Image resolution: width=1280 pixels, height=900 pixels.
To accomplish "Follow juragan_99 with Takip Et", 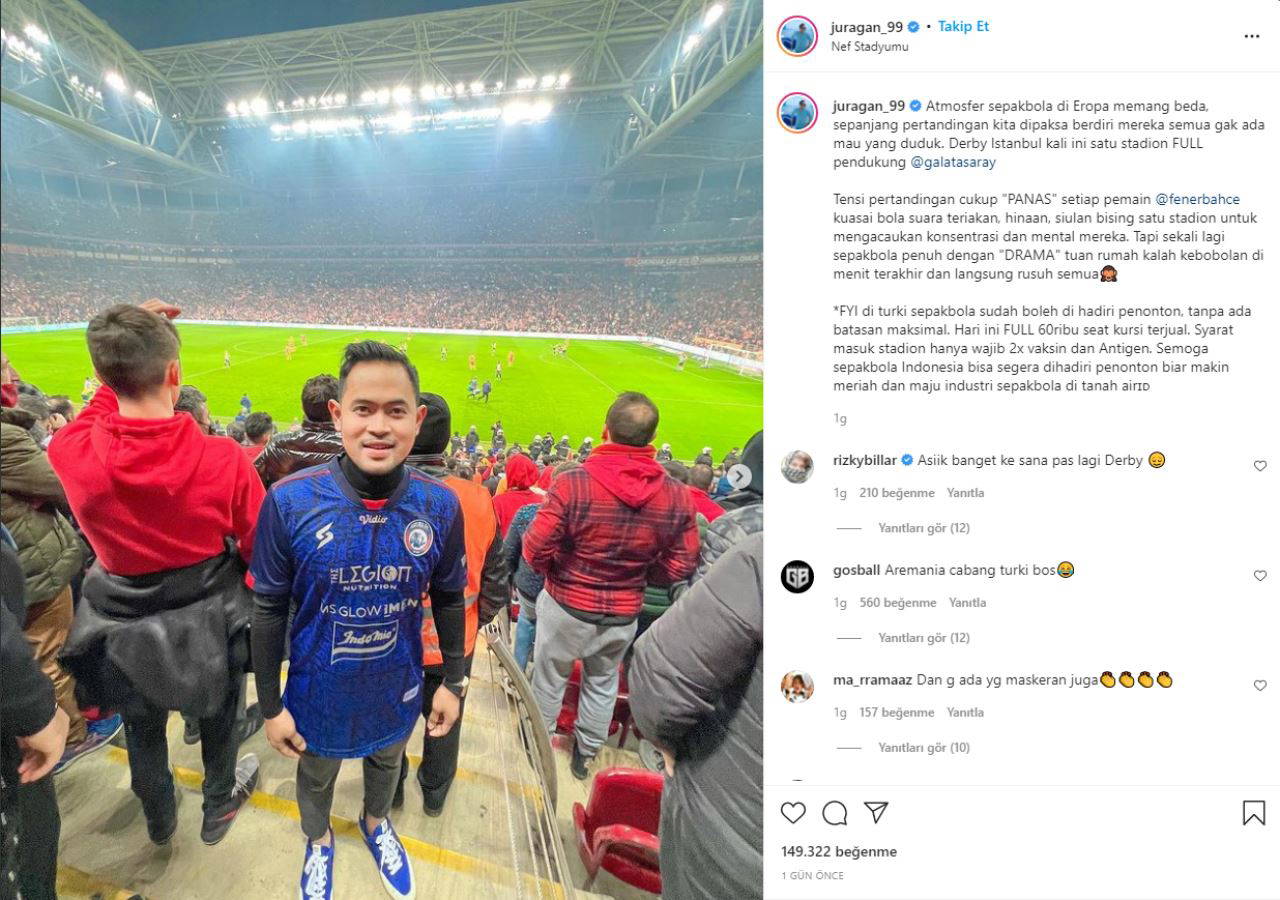I will coord(963,27).
